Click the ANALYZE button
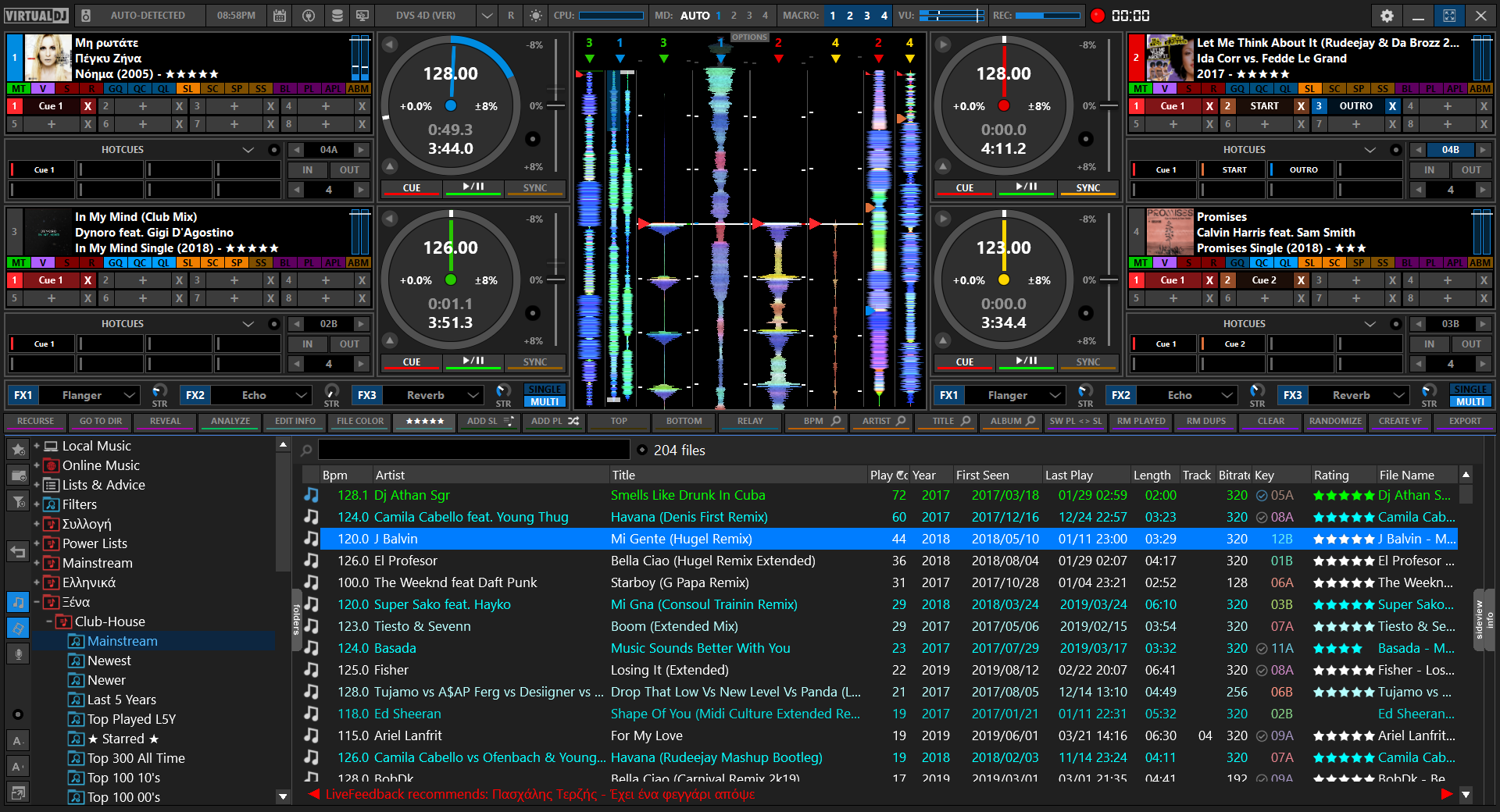Viewport: 1500px width, 812px height. [x=230, y=421]
